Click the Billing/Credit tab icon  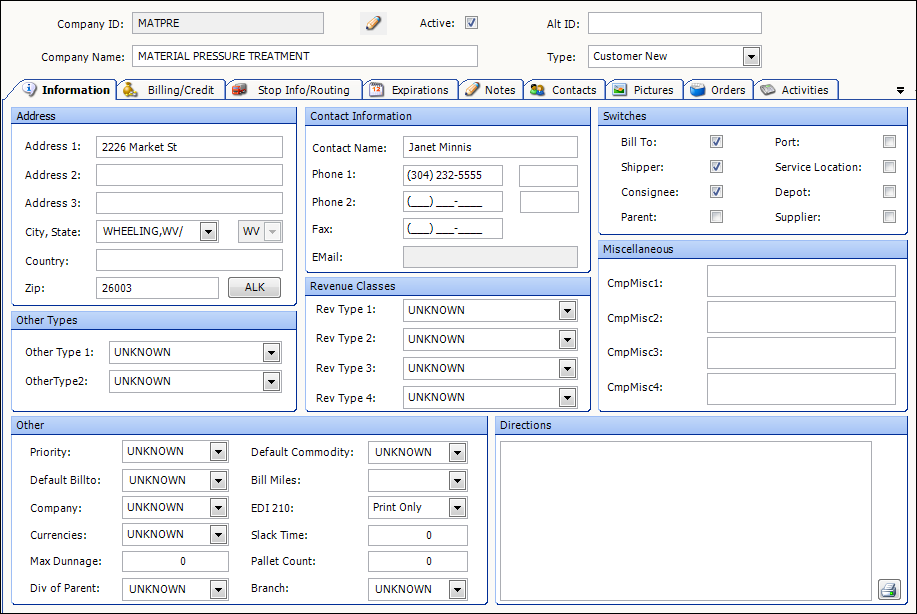coord(130,90)
